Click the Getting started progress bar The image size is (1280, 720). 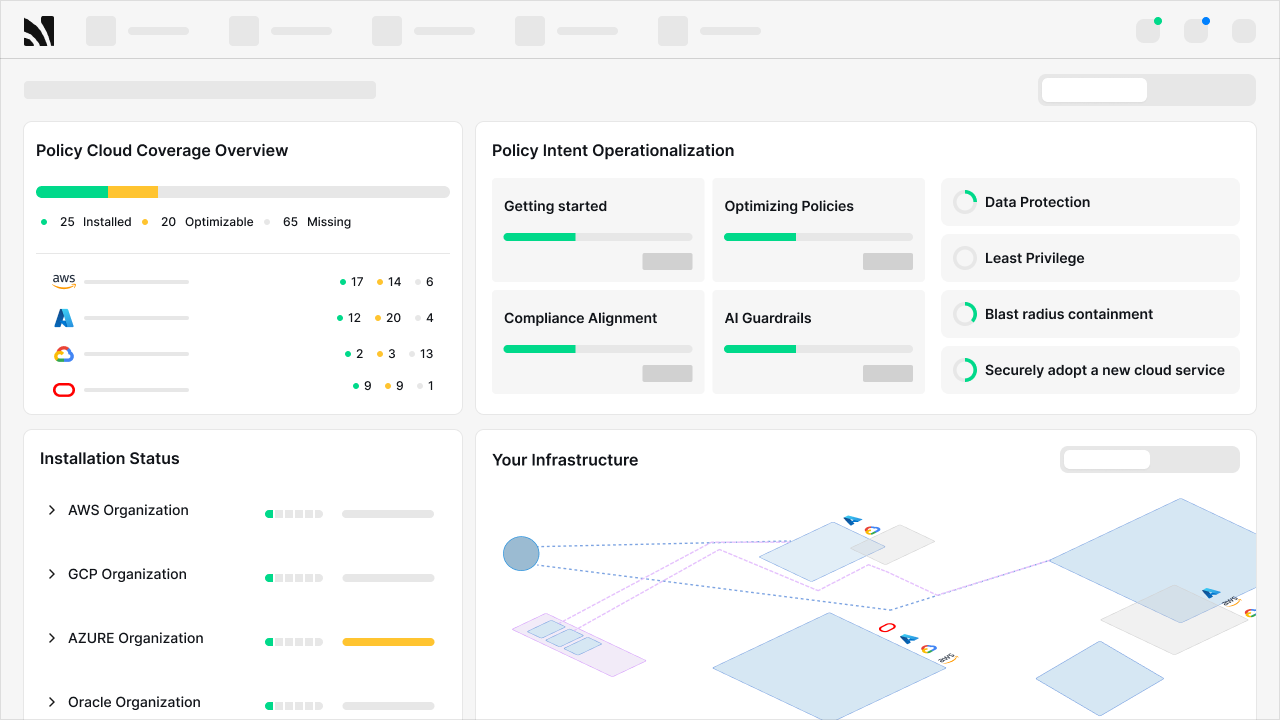point(598,237)
